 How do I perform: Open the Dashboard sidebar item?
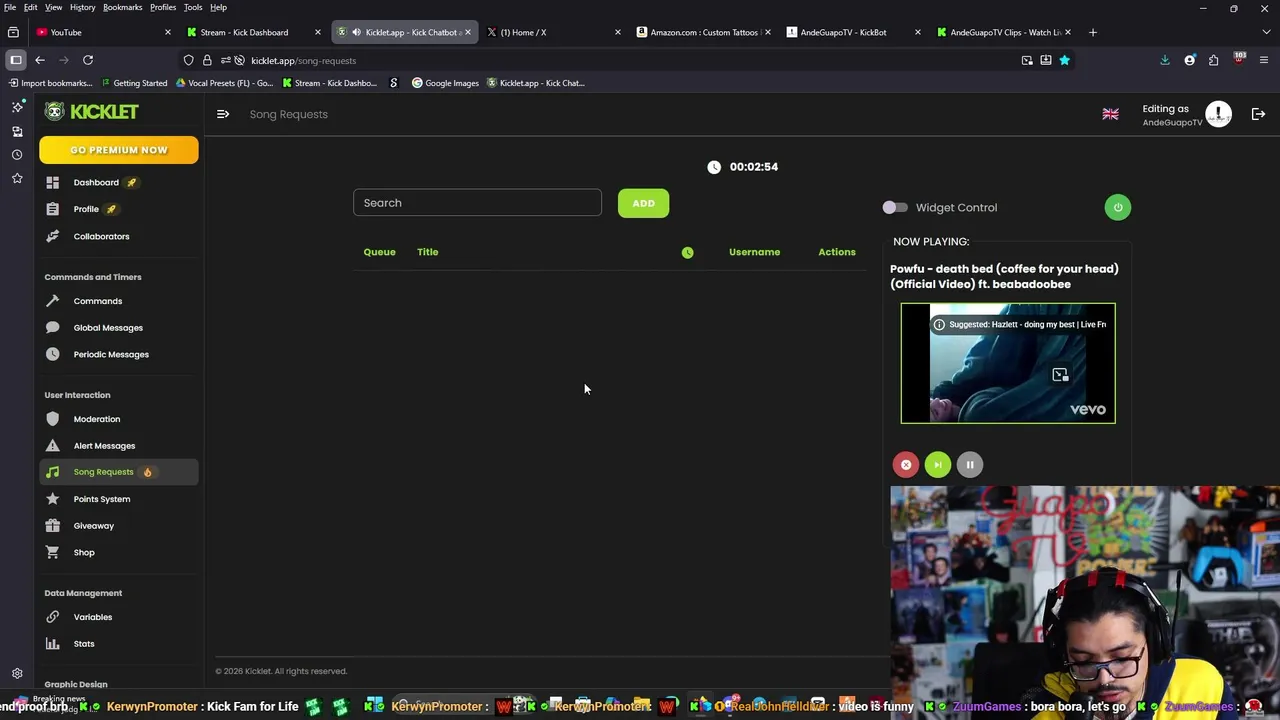coord(118,182)
